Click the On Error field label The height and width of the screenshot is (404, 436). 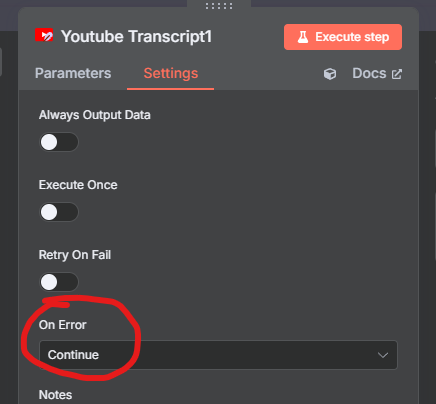63,325
